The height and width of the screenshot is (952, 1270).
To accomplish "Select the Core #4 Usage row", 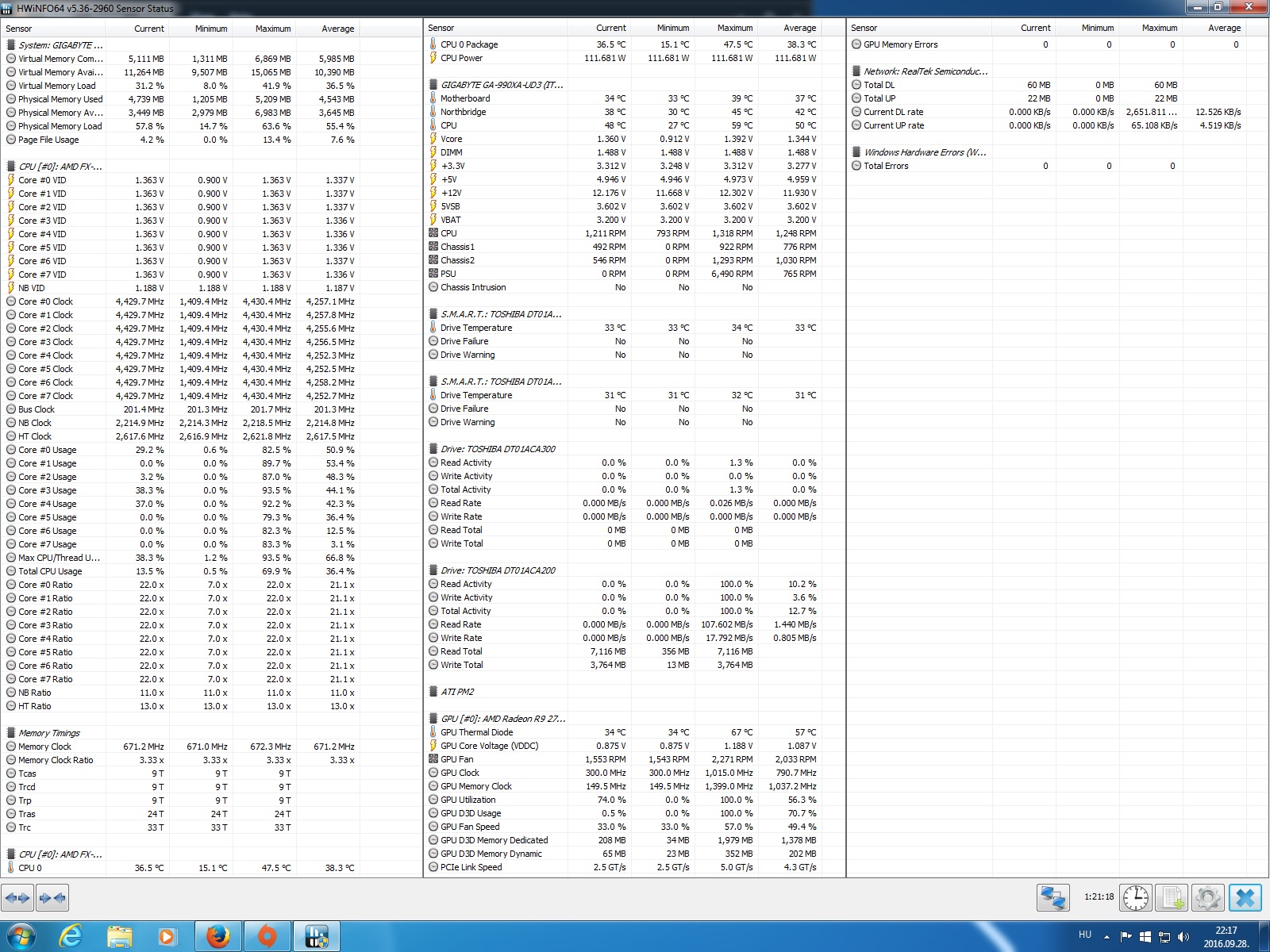I will pyautogui.click(x=211, y=504).
